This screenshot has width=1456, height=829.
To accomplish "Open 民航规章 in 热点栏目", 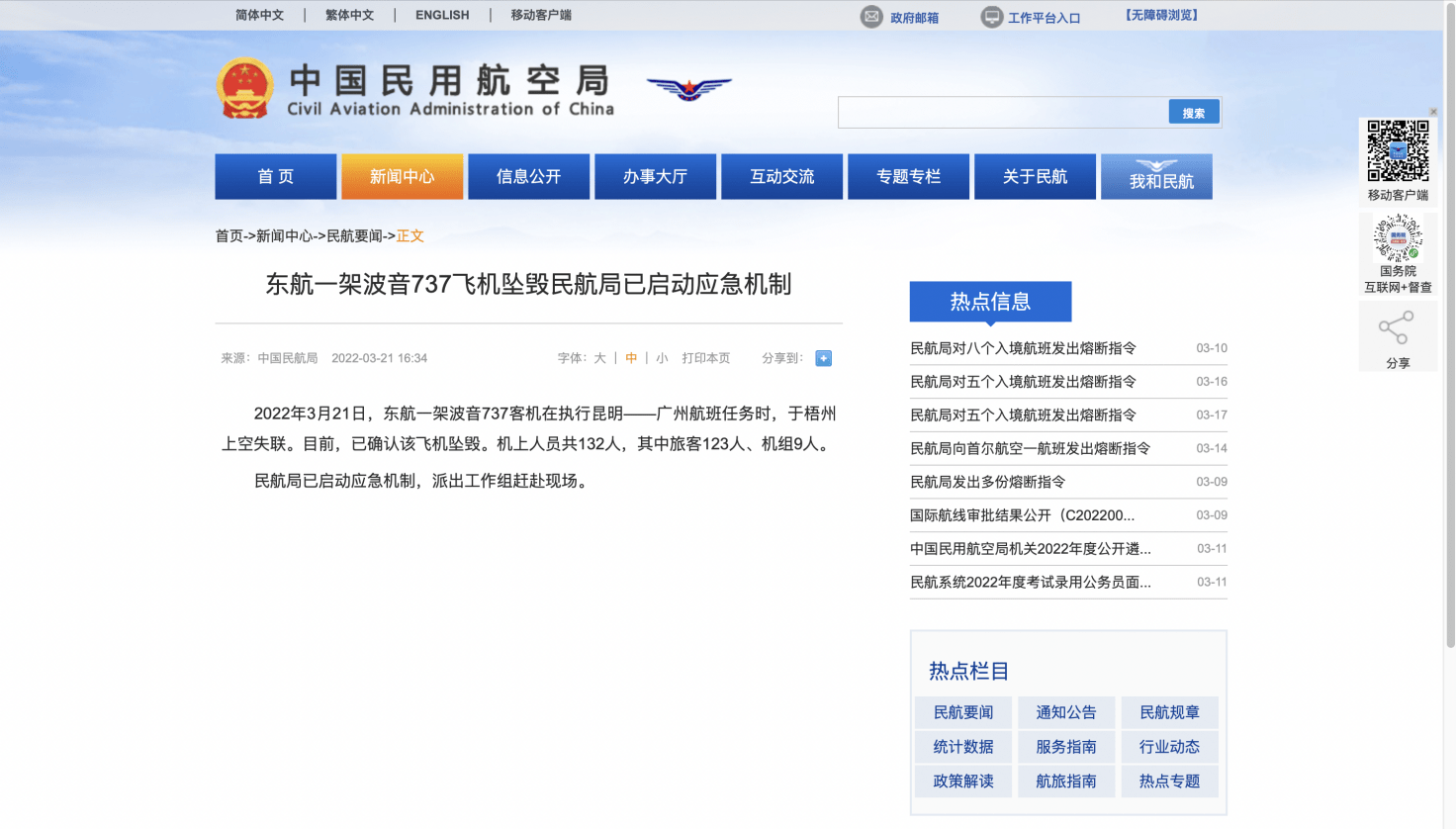I will point(1169,712).
